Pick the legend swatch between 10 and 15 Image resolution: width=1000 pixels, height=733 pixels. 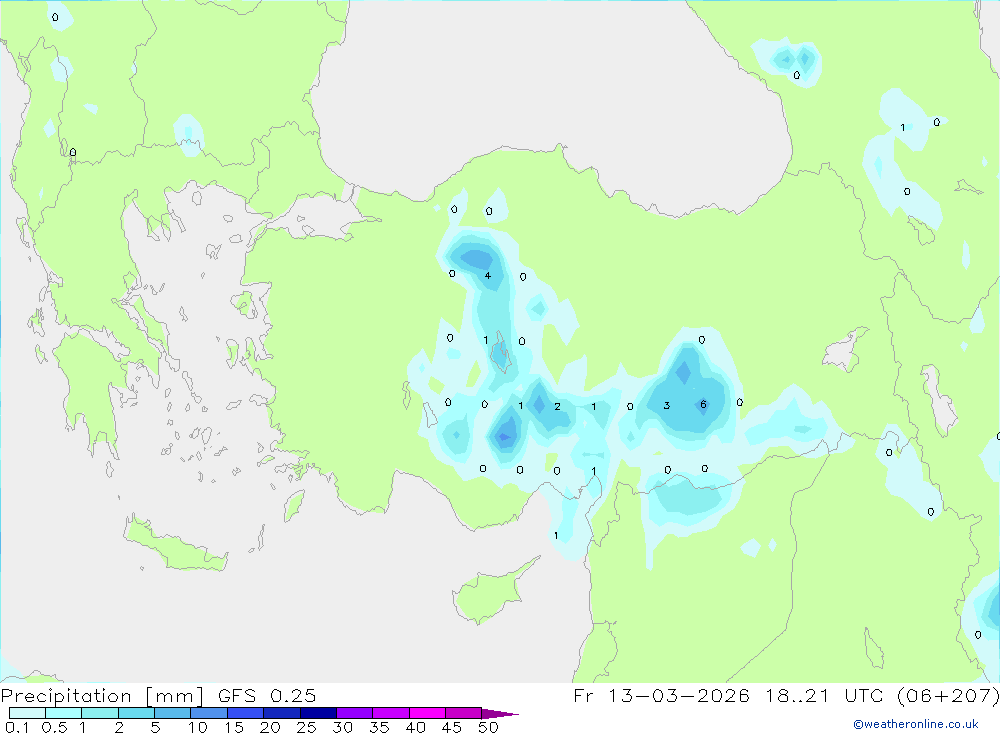coord(209,713)
